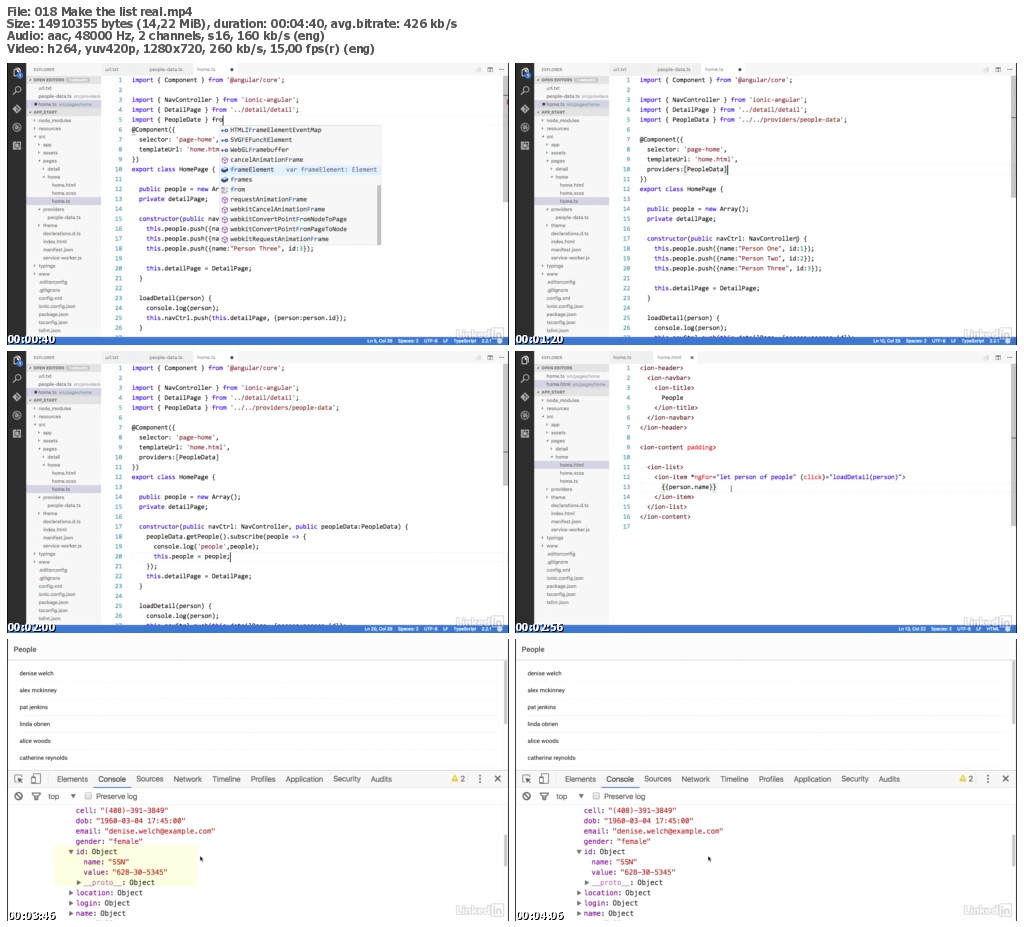Open Explorer icon in the 00:02:56 frame
The width and height of the screenshot is (1024, 927).
click(x=525, y=360)
